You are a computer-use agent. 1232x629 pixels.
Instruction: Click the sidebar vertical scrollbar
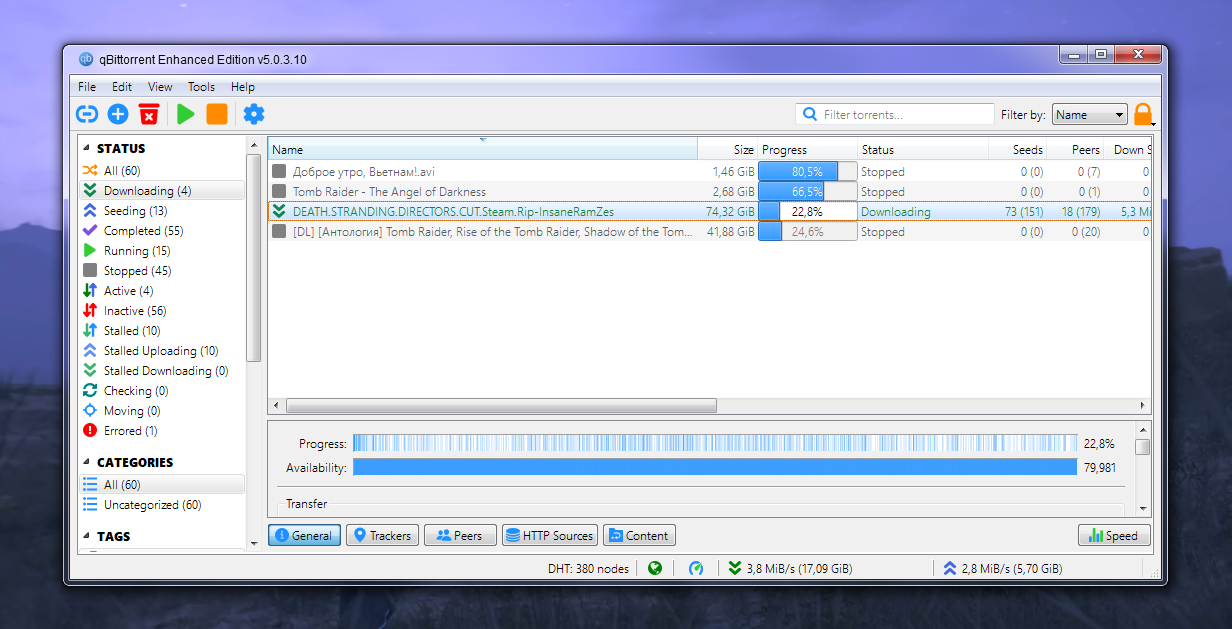click(x=254, y=257)
